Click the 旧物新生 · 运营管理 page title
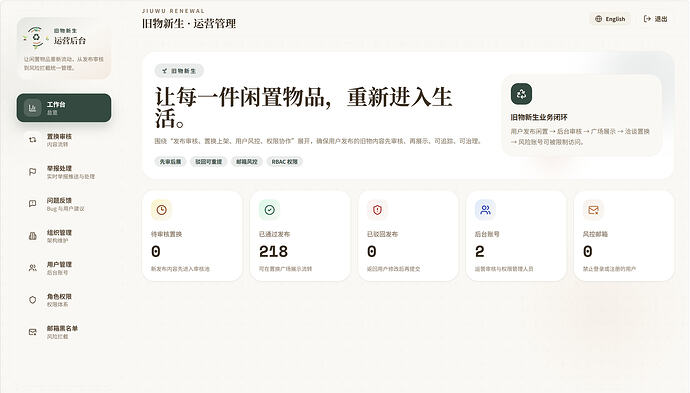Screen dimensions: 690x393 [x=189, y=23]
